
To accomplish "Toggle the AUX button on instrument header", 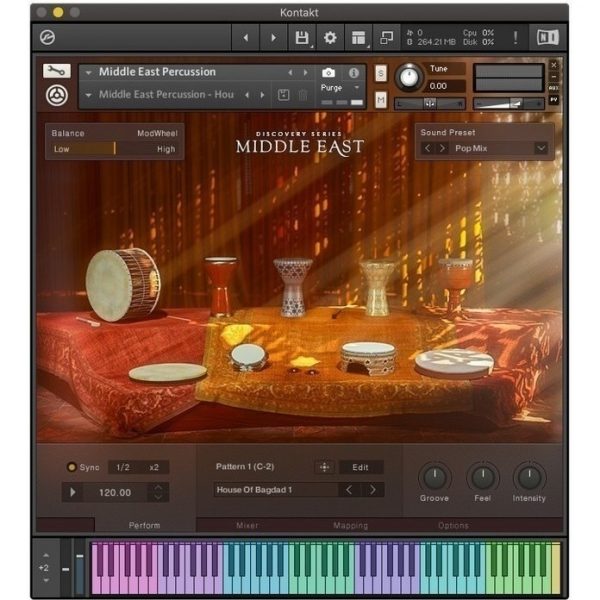I will point(554,88).
